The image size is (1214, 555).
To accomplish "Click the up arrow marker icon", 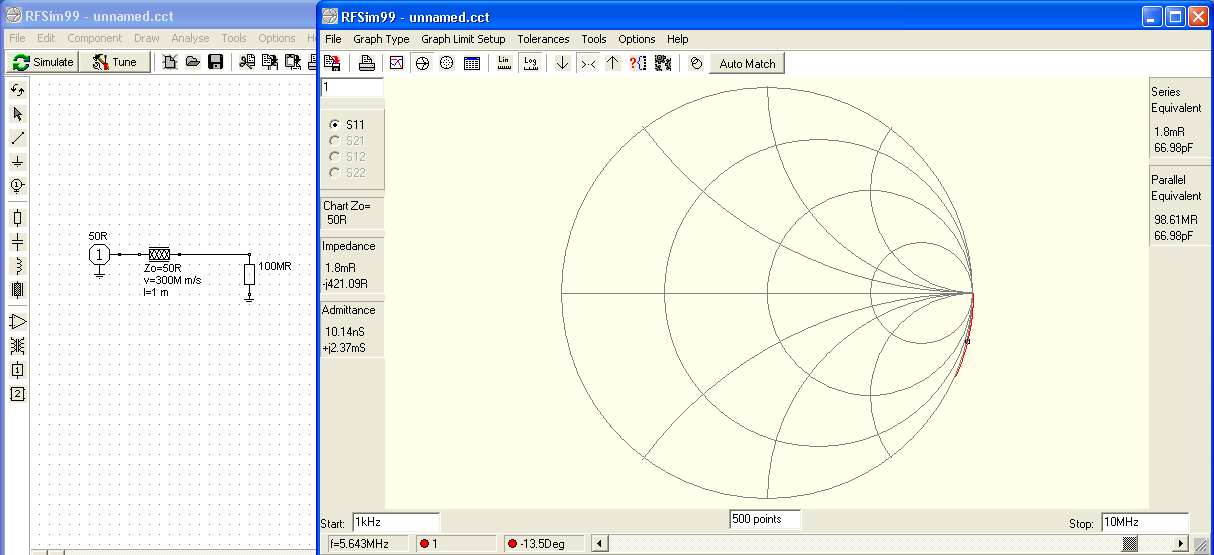I will 612,63.
